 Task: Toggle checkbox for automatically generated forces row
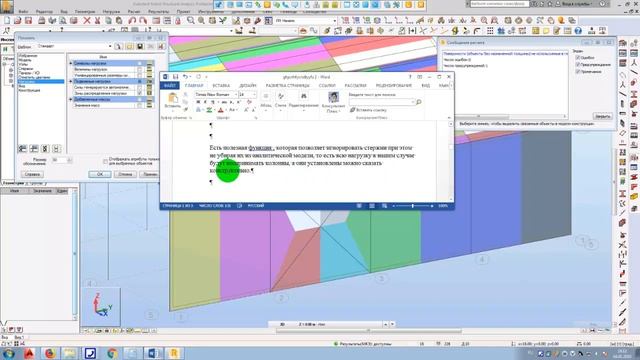click(140, 87)
